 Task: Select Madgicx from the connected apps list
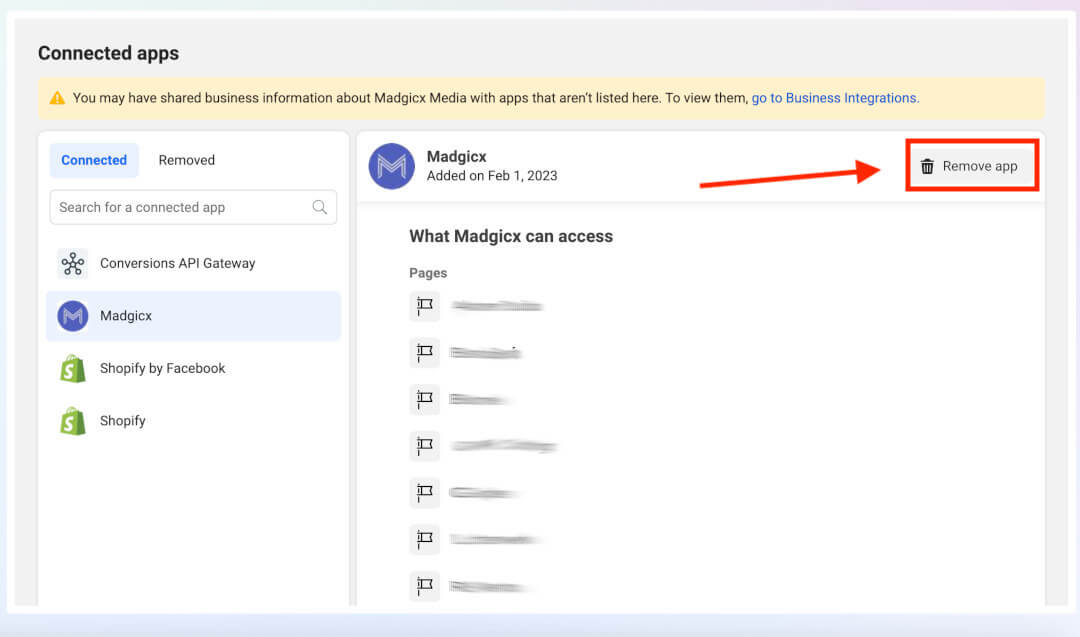(124, 315)
